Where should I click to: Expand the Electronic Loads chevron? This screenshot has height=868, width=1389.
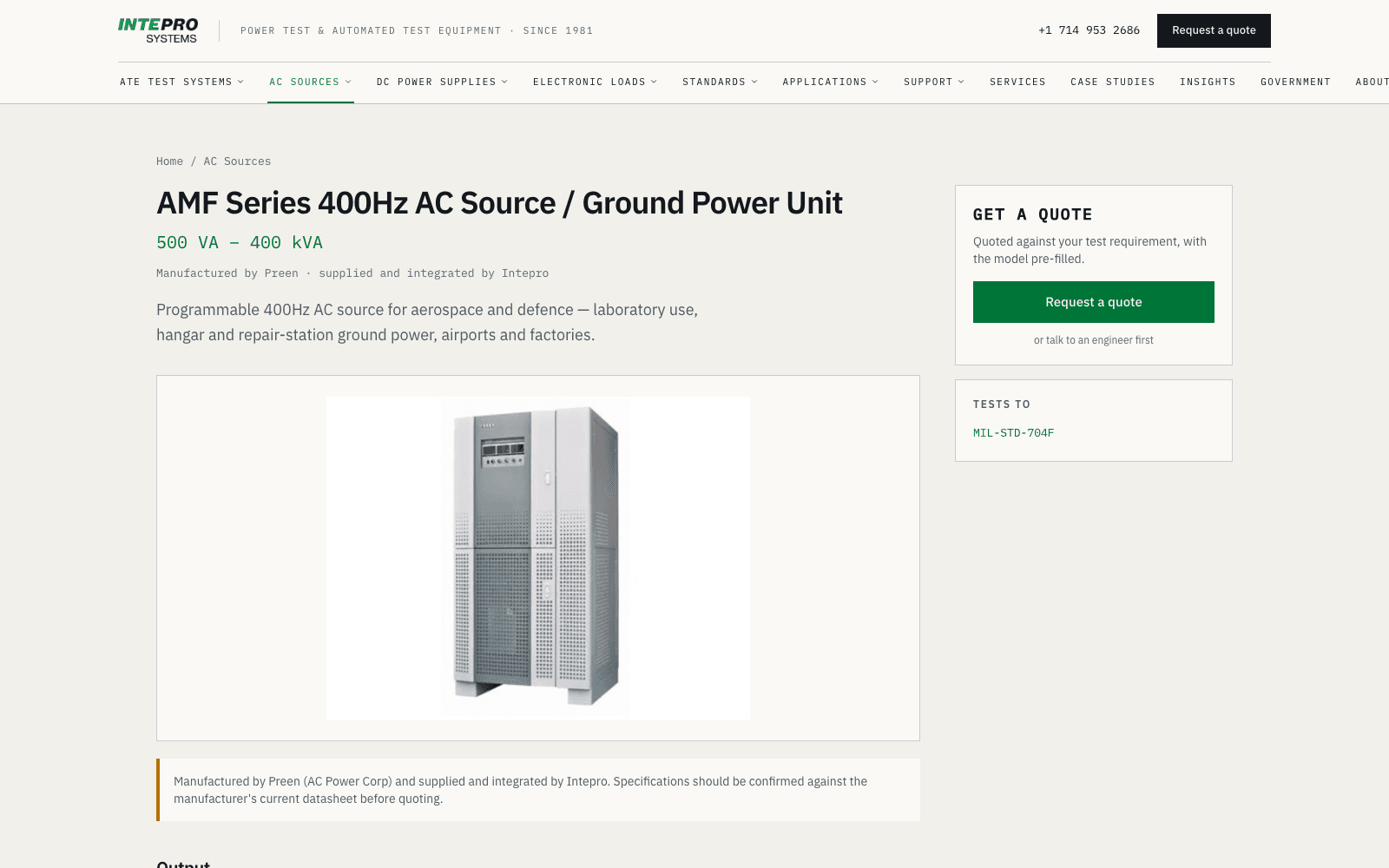click(654, 82)
